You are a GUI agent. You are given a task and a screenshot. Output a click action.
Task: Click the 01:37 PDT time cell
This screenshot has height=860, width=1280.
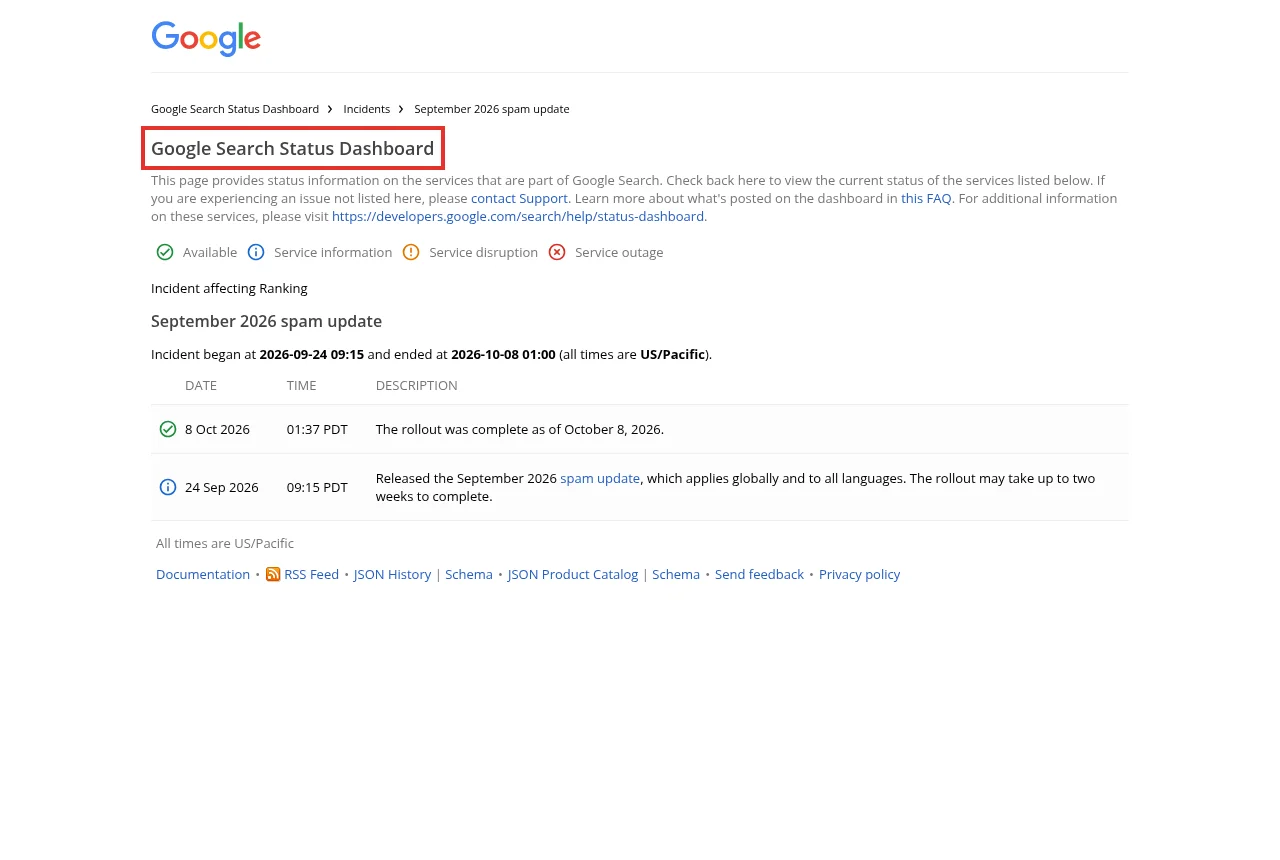[x=317, y=429]
